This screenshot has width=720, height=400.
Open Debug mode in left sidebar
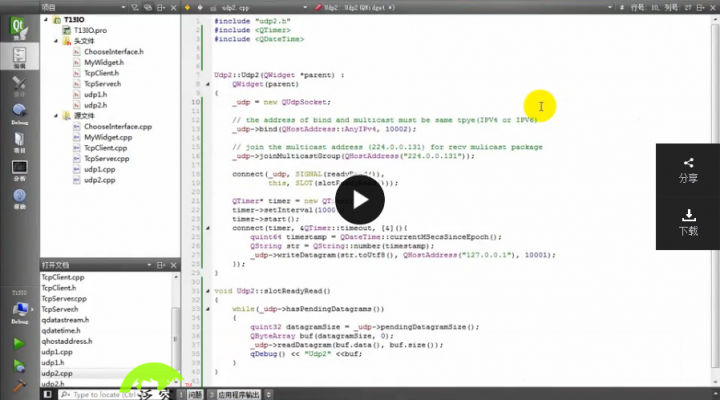pyautogui.click(x=18, y=114)
